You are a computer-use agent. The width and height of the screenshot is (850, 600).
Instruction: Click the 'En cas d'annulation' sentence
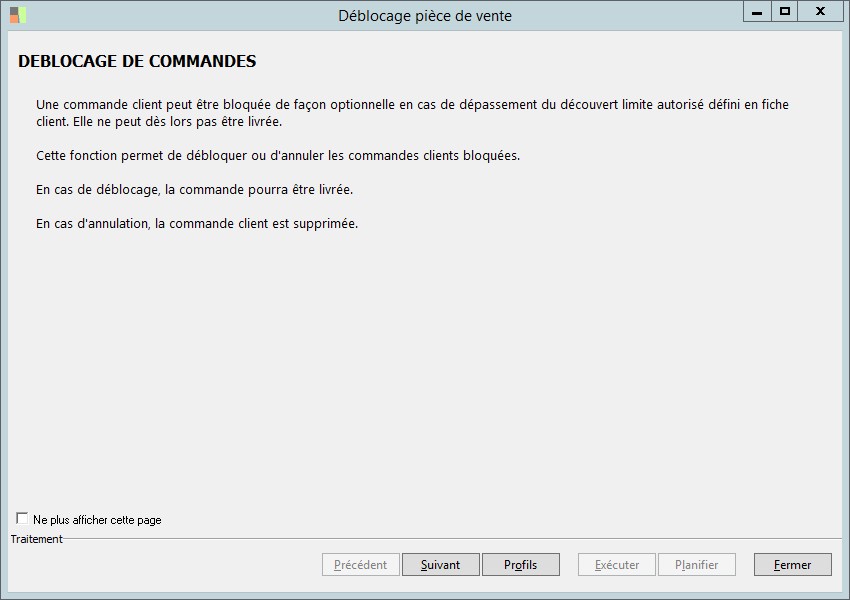[x=197, y=224]
